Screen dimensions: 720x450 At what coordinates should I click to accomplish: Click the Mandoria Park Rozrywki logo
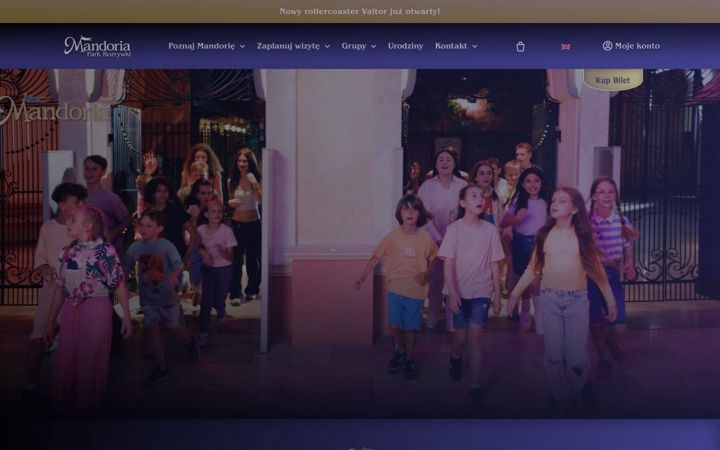pyautogui.click(x=97, y=46)
